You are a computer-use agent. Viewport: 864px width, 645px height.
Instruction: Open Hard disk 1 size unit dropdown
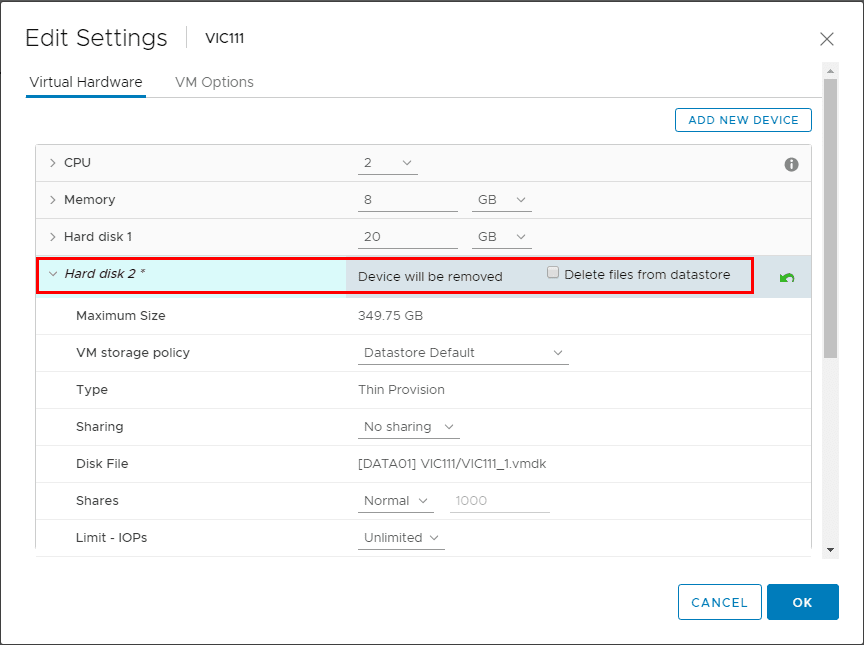501,237
